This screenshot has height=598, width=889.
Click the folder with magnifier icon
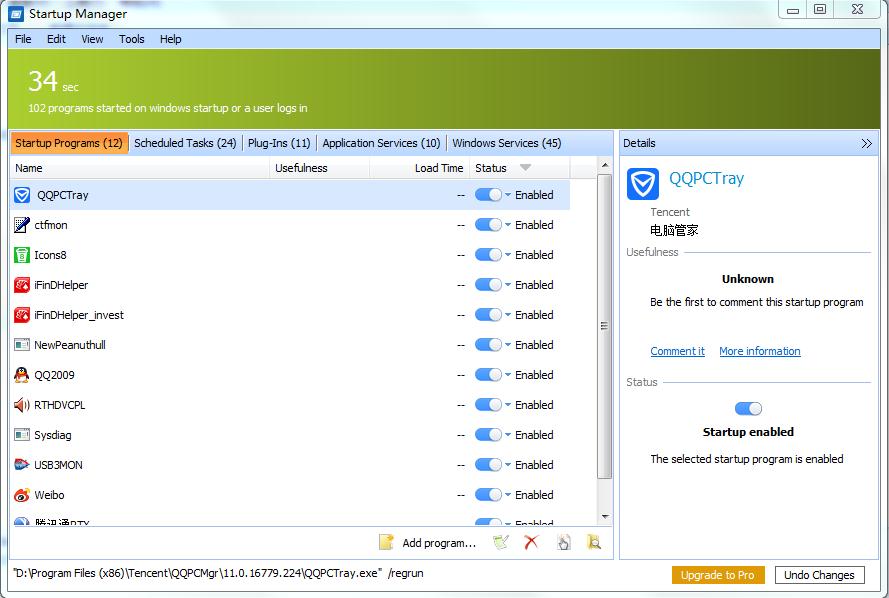coord(594,542)
